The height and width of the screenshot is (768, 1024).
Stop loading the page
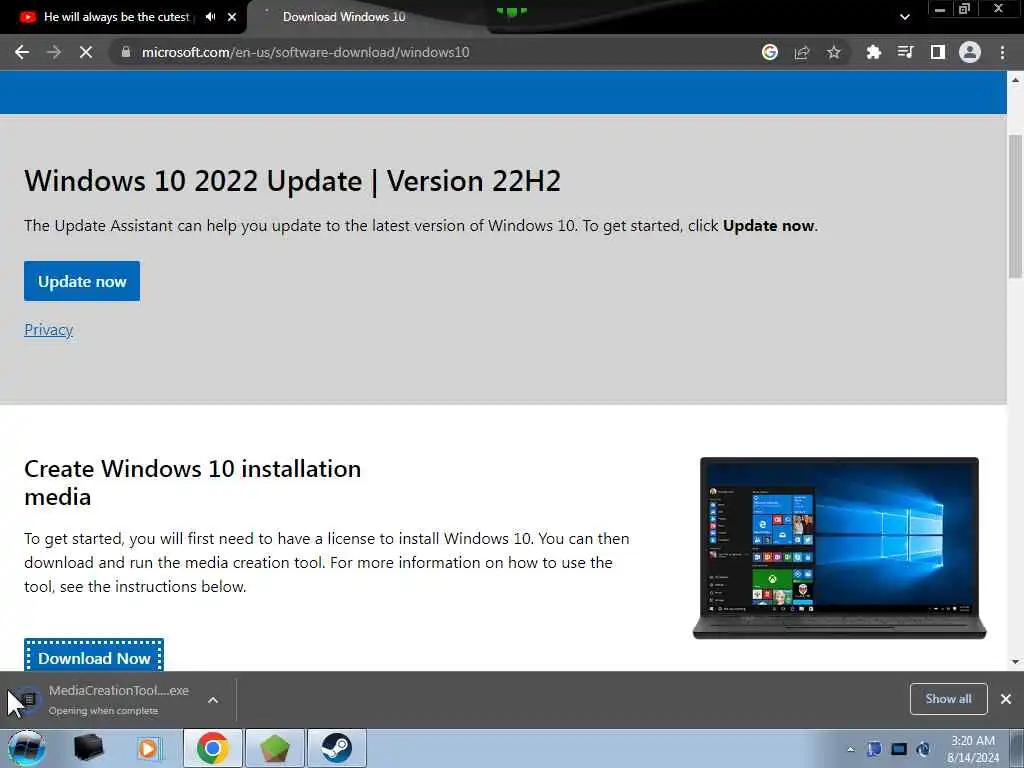(x=86, y=52)
